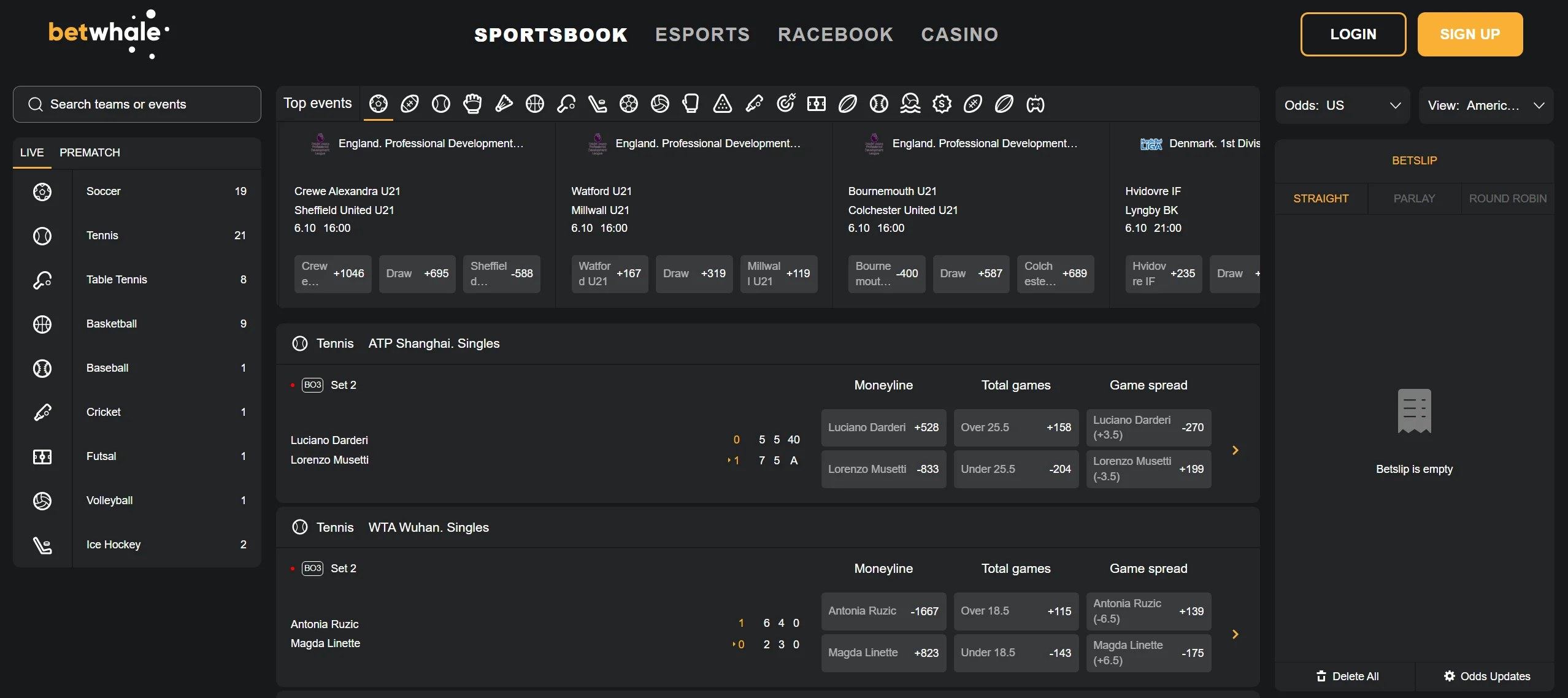Click the water polo icon in top events
Image resolution: width=1568 pixels, height=698 pixels.
[x=910, y=104]
